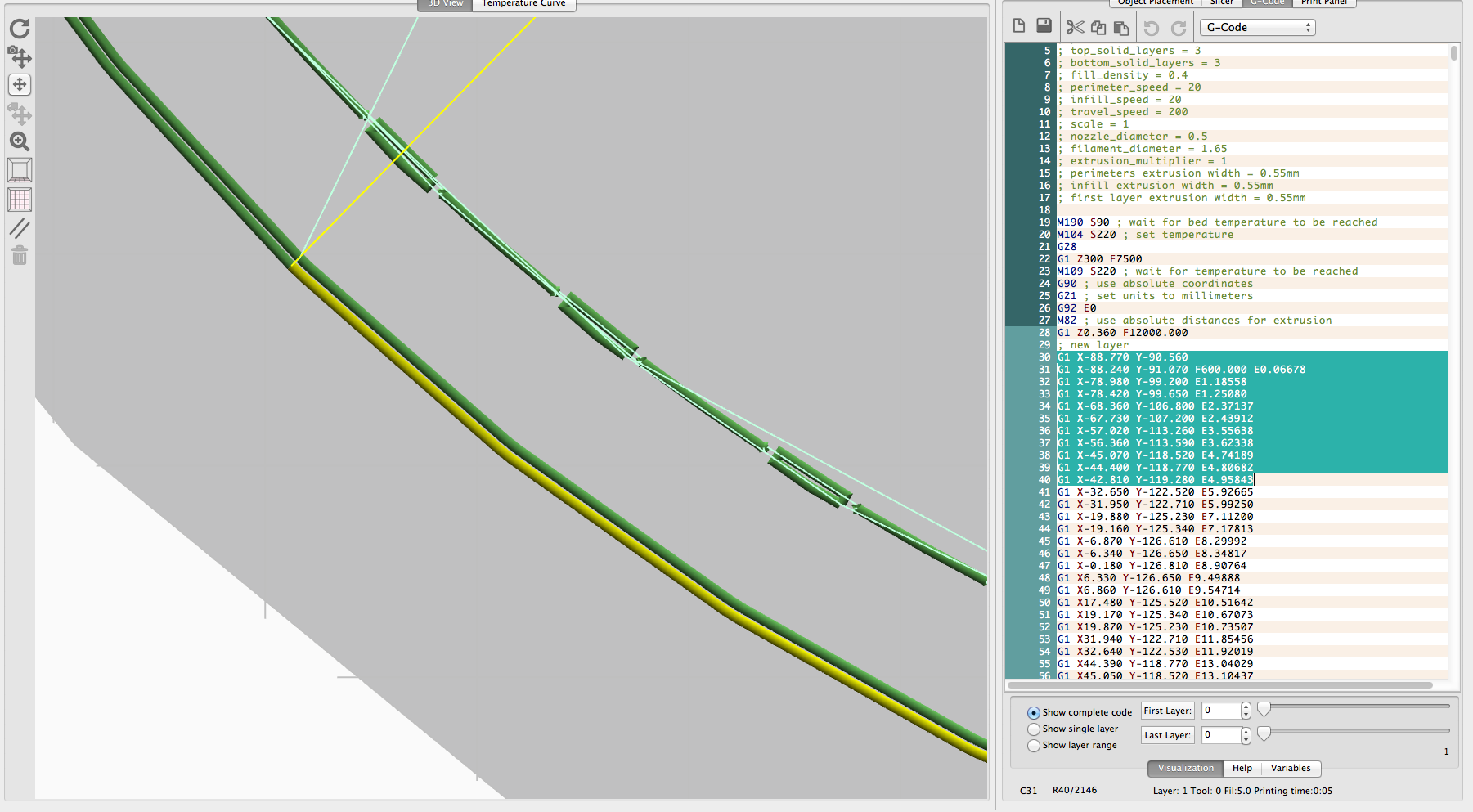Screen dimensions: 1473x812
Task: Choose the Show layer range option
Action: tap(1034, 746)
